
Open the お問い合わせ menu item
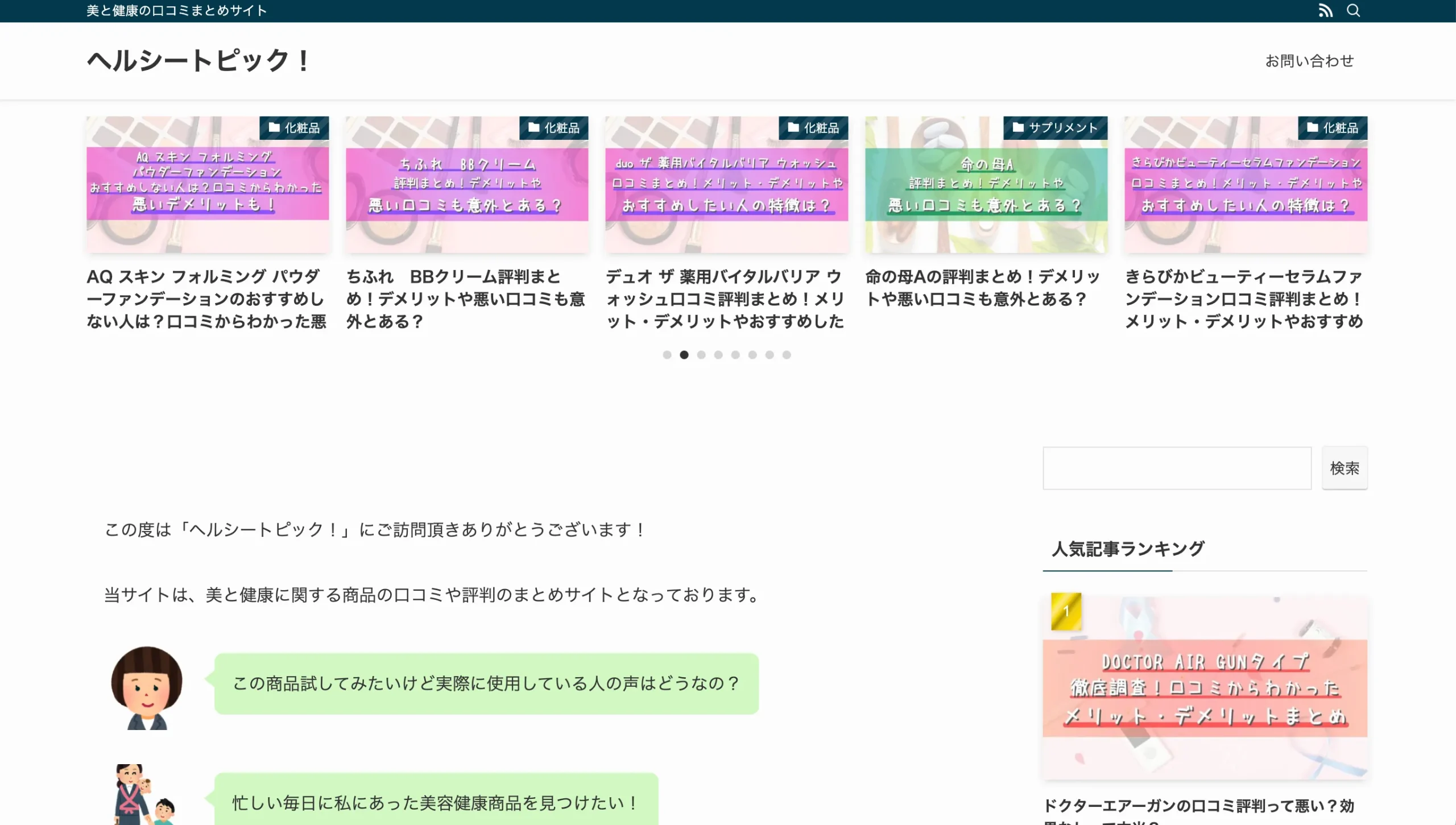[x=1310, y=60]
